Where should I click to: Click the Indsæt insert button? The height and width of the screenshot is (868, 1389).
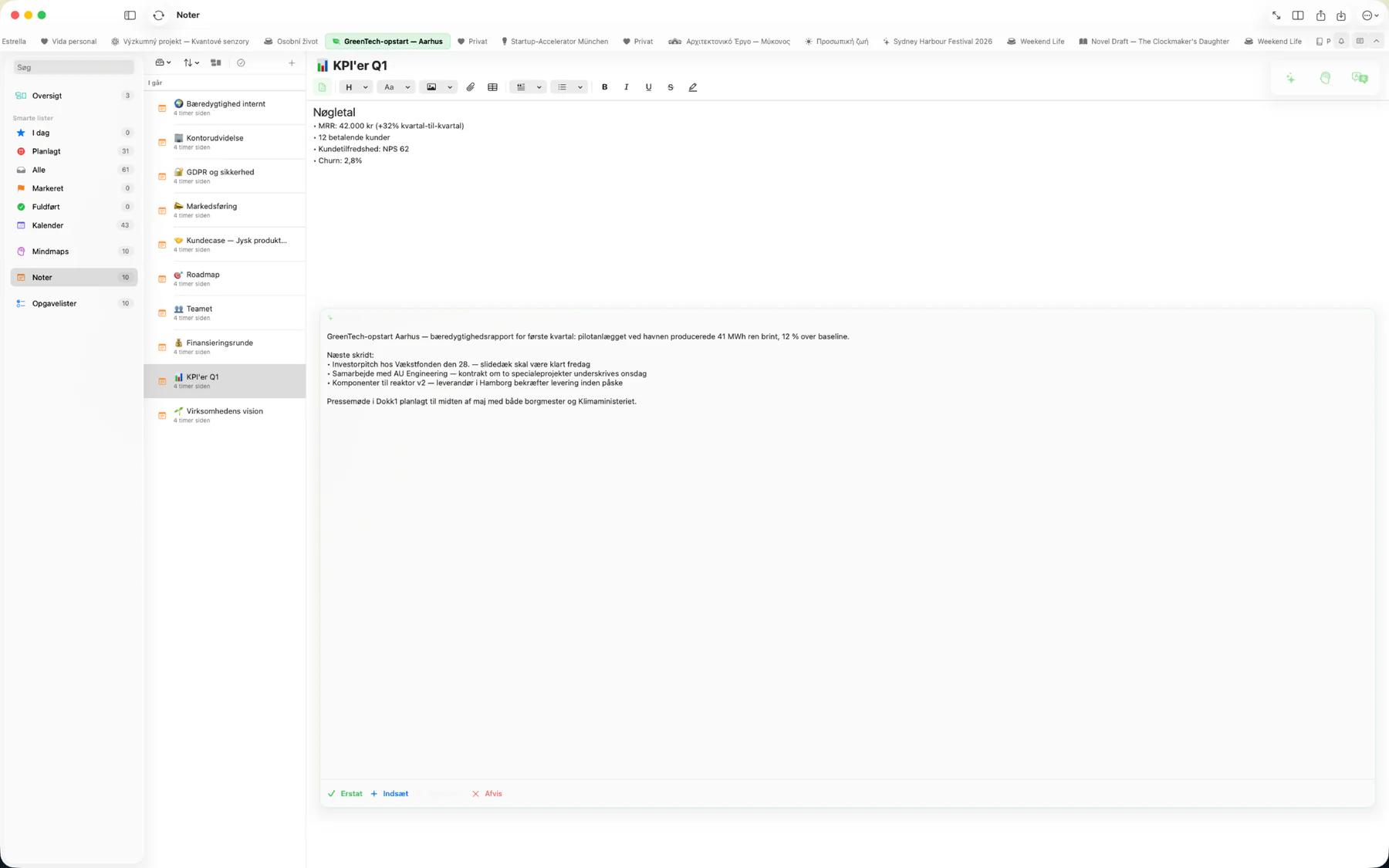pos(390,794)
